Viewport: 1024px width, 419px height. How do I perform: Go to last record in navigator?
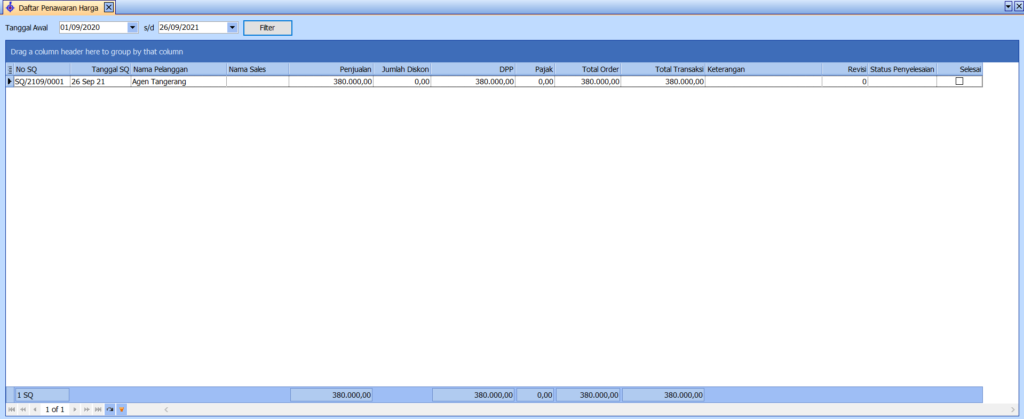tap(98, 410)
